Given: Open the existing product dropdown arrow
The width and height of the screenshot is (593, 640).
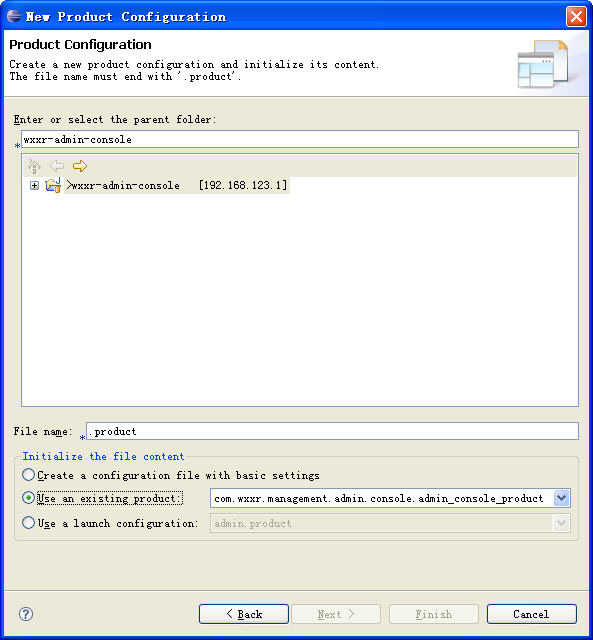Looking at the screenshot, I should (561, 498).
